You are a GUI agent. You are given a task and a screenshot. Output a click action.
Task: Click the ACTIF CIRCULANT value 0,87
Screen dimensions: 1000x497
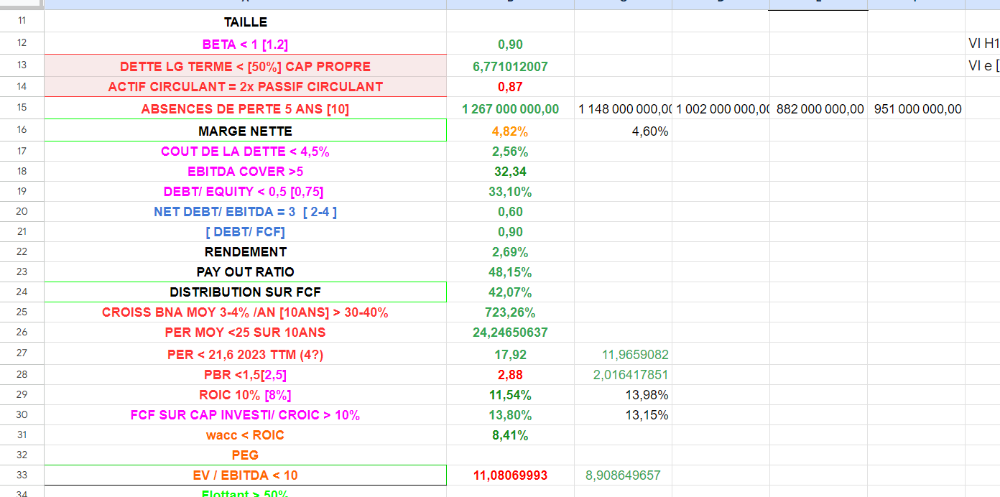(x=510, y=87)
